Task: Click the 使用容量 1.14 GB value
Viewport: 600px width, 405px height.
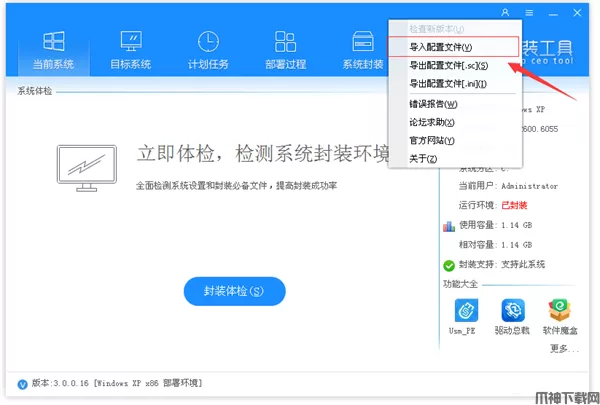Action: point(517,225)
